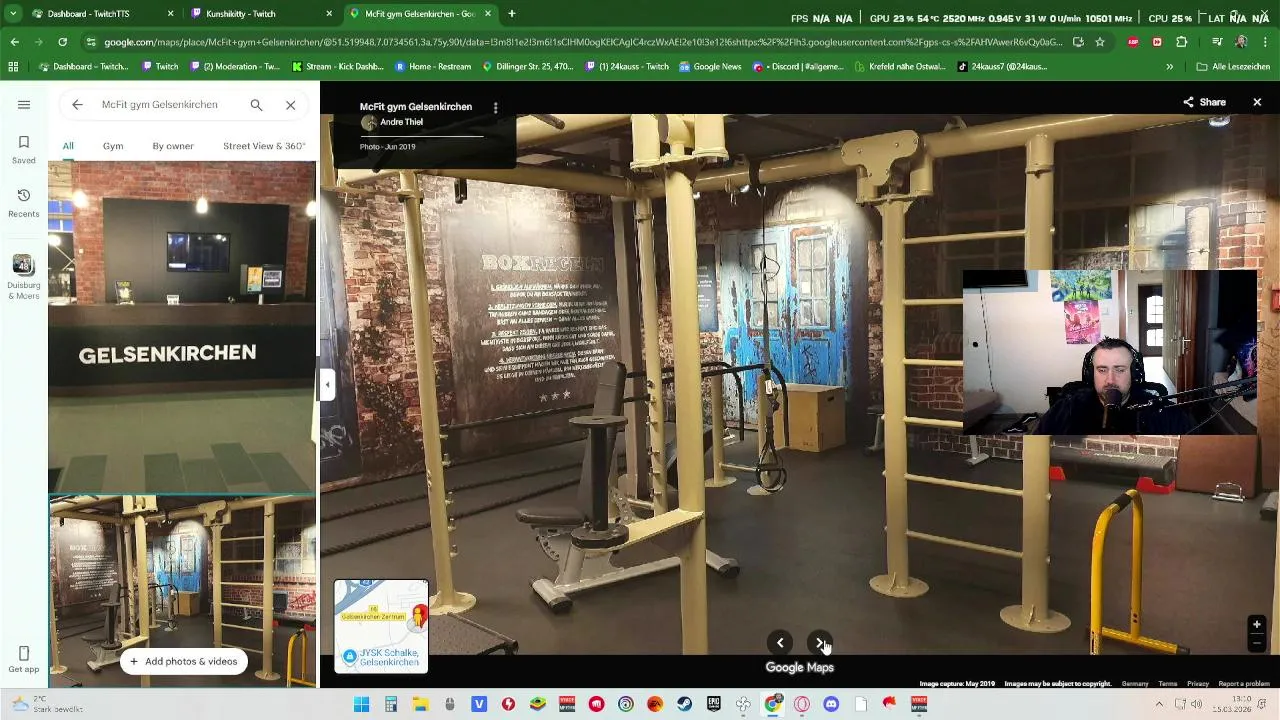Show hidden system tray icons
Image resolution: width=1280 pixels, height=720 pixels.
click(x=1159, y=704)
